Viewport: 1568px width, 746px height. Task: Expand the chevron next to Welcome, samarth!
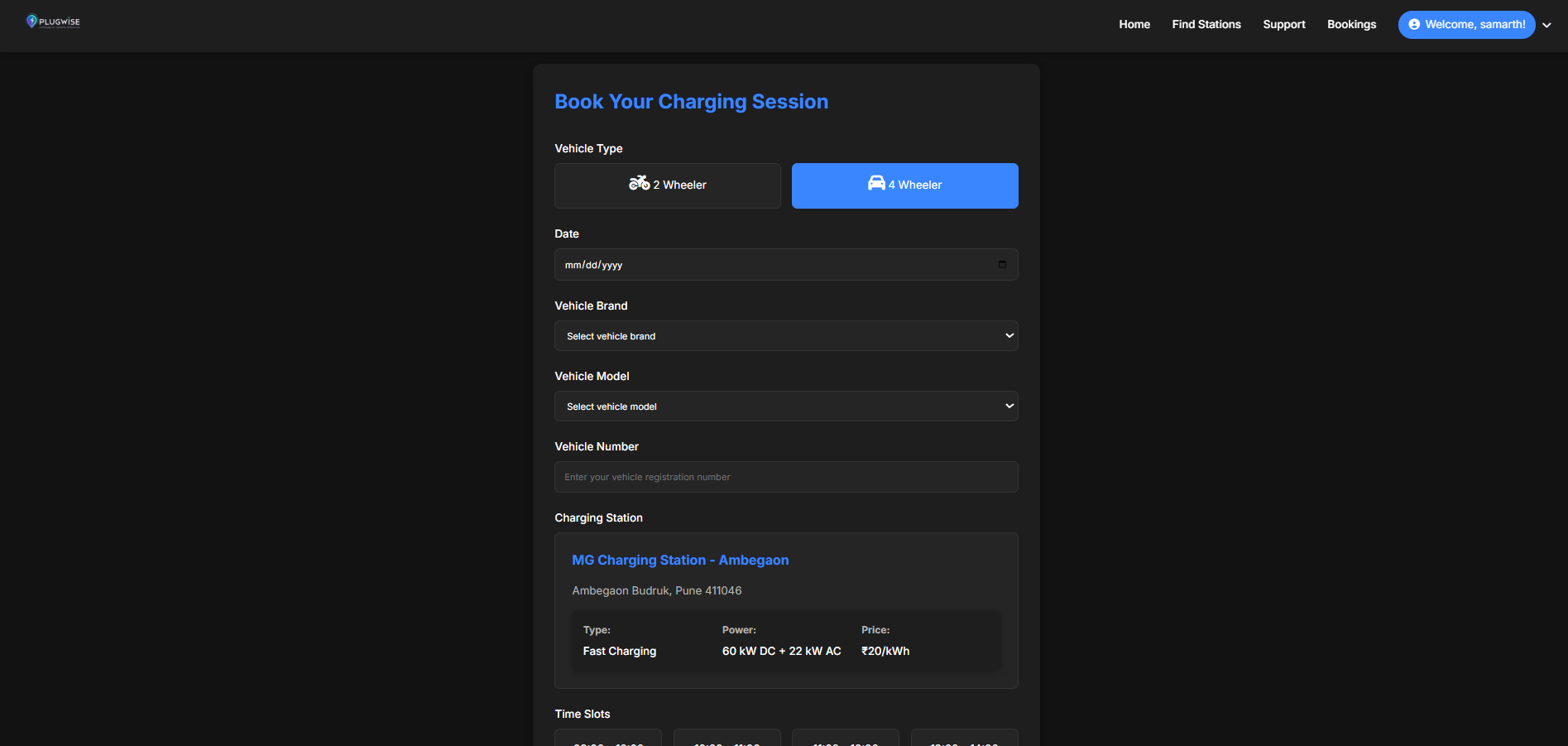(x=1546, y=25)
